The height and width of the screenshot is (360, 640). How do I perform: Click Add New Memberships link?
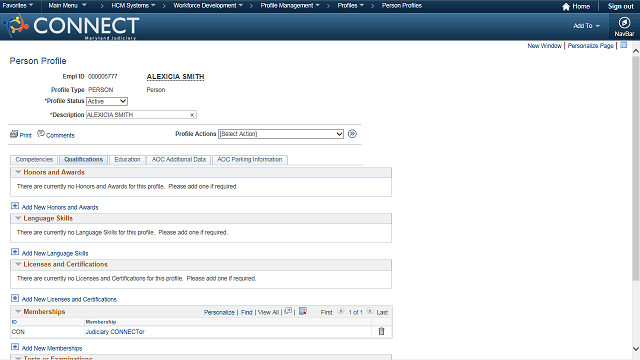coord(52,349)
